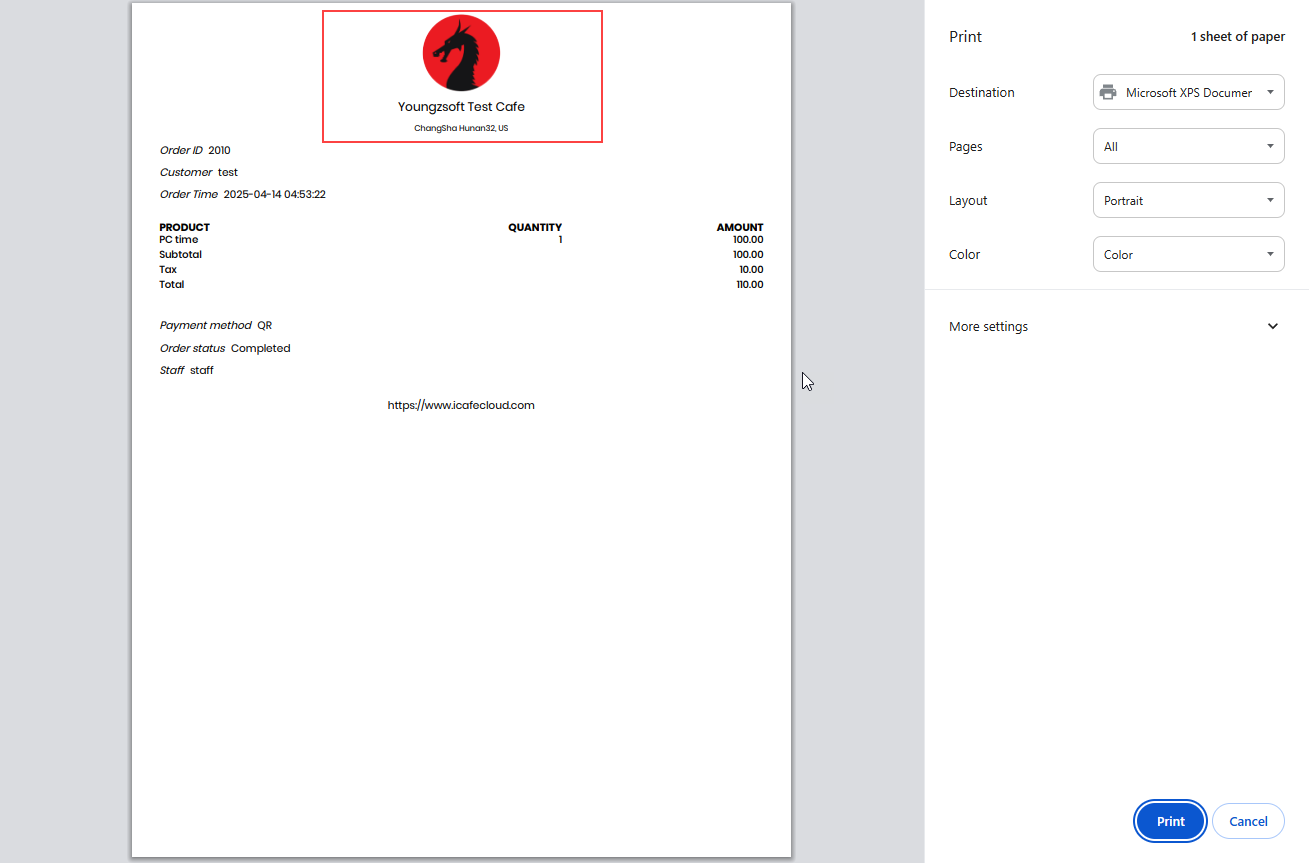The width and height of the screenshot is (1309, 863).
Task: Open the Pages dropdown set to All
Action: (1188, 146)
